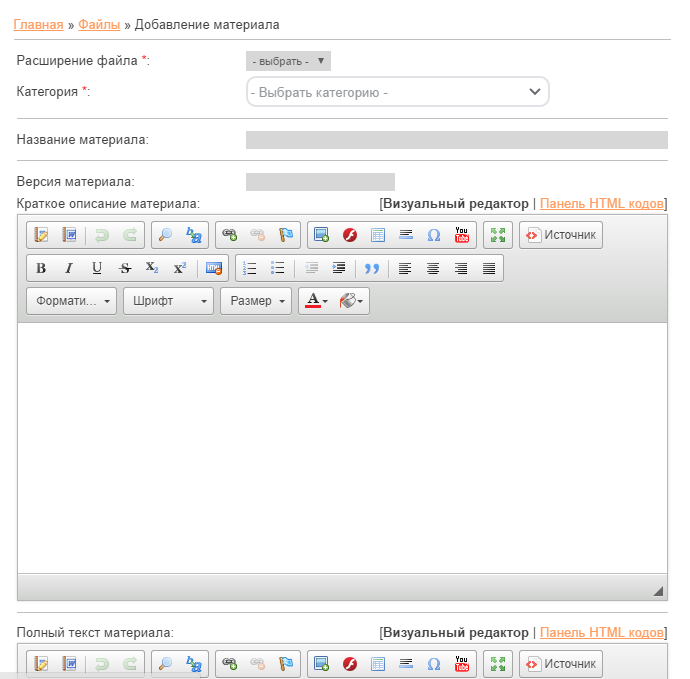This screenshot has width=690, height=679.
Task: Insert a numbered list
Action: point(251,268)
